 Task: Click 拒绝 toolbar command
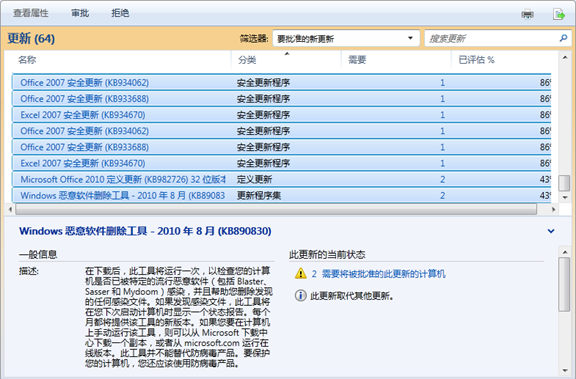(120, 13)
